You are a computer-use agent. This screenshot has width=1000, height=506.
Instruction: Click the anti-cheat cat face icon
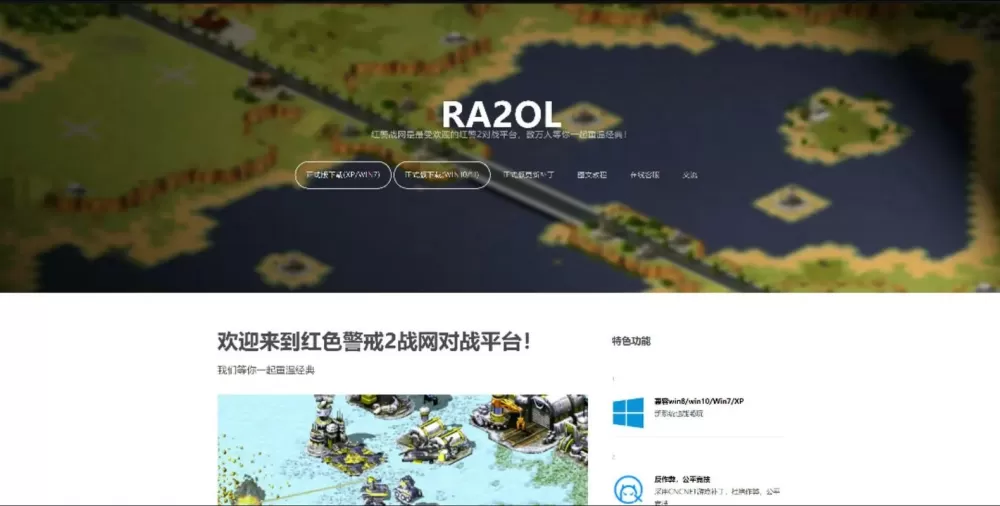tap(628, 489)
